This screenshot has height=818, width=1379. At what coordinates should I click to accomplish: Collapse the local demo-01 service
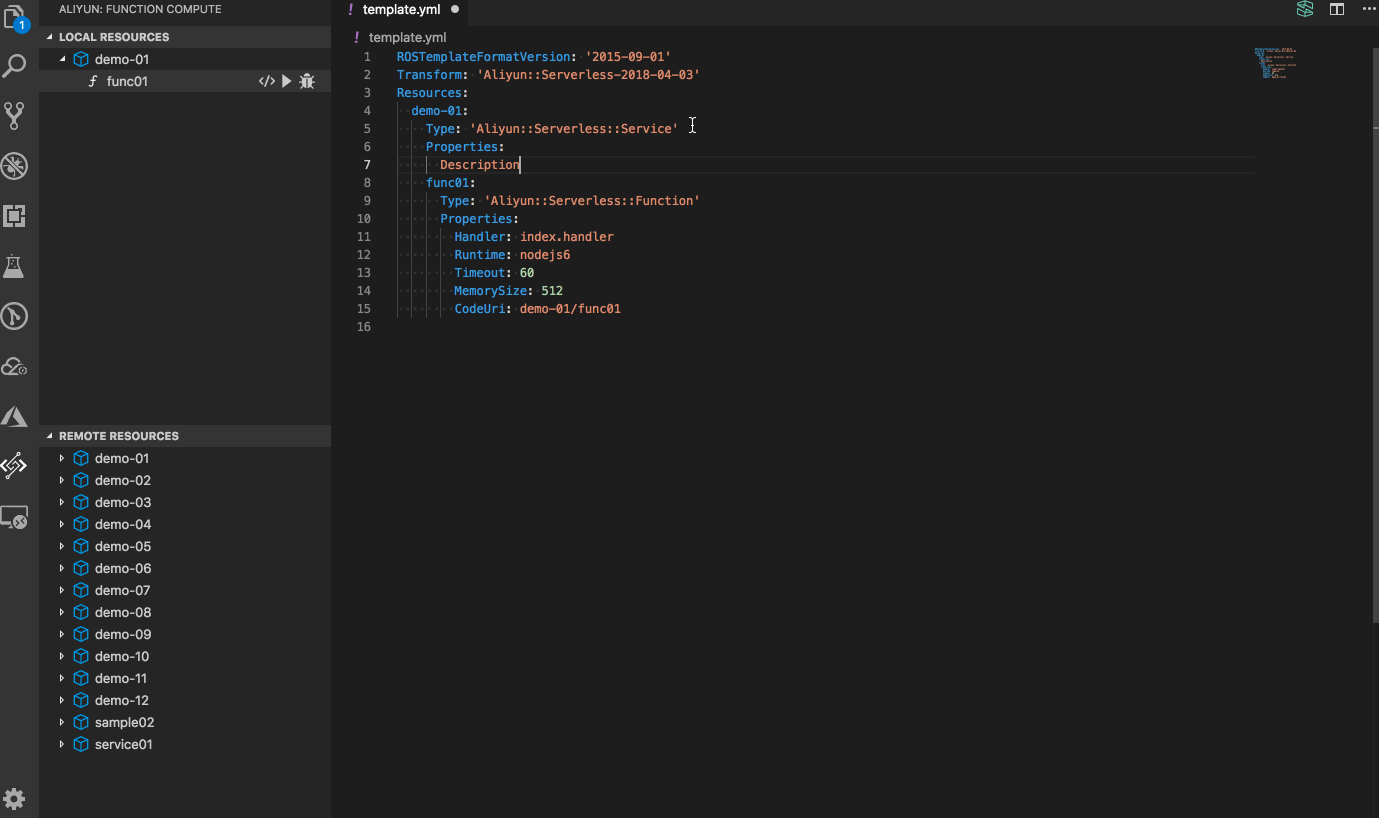point(62,59)
